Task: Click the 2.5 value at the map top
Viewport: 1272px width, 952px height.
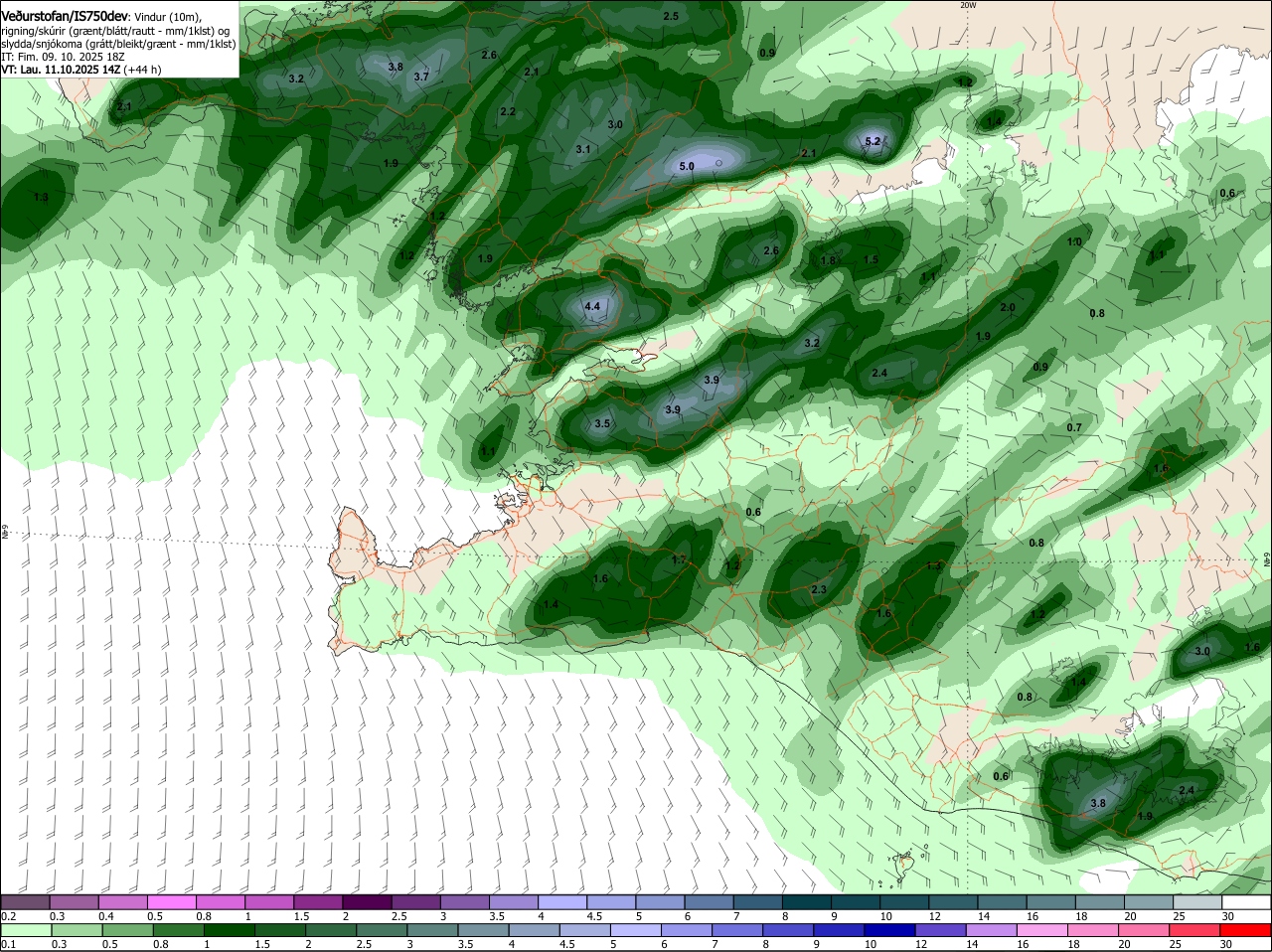Action: [x=671, y=16]
